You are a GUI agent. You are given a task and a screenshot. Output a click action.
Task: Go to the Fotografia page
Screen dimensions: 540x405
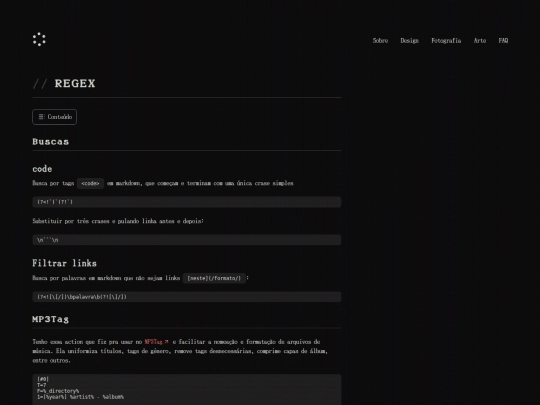[446, 41]
